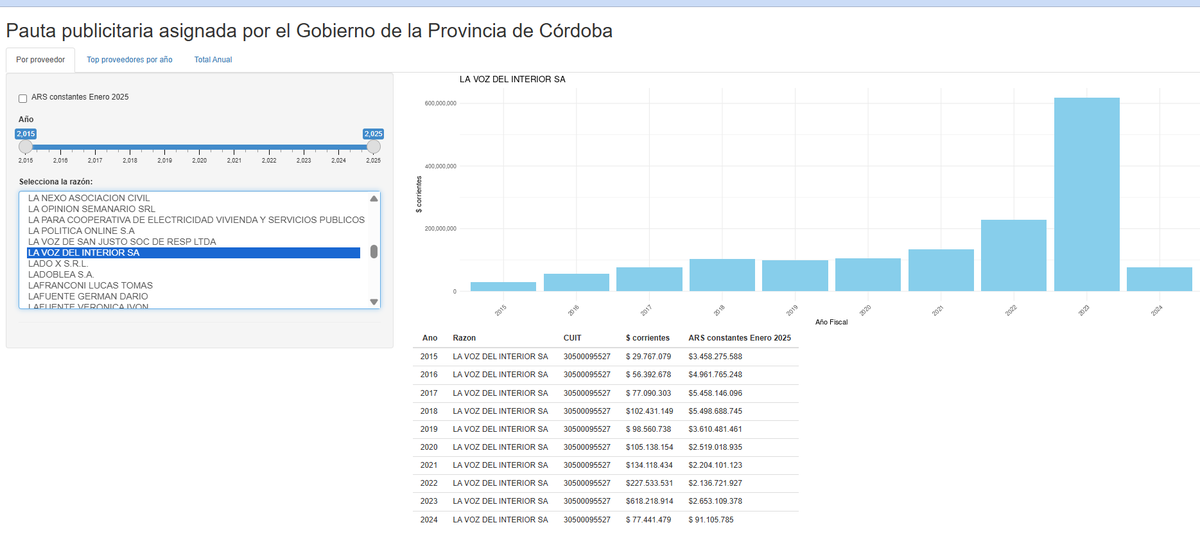
Task: Click the $3.458.275.588 table cell
Action: (x=715, y=356)
